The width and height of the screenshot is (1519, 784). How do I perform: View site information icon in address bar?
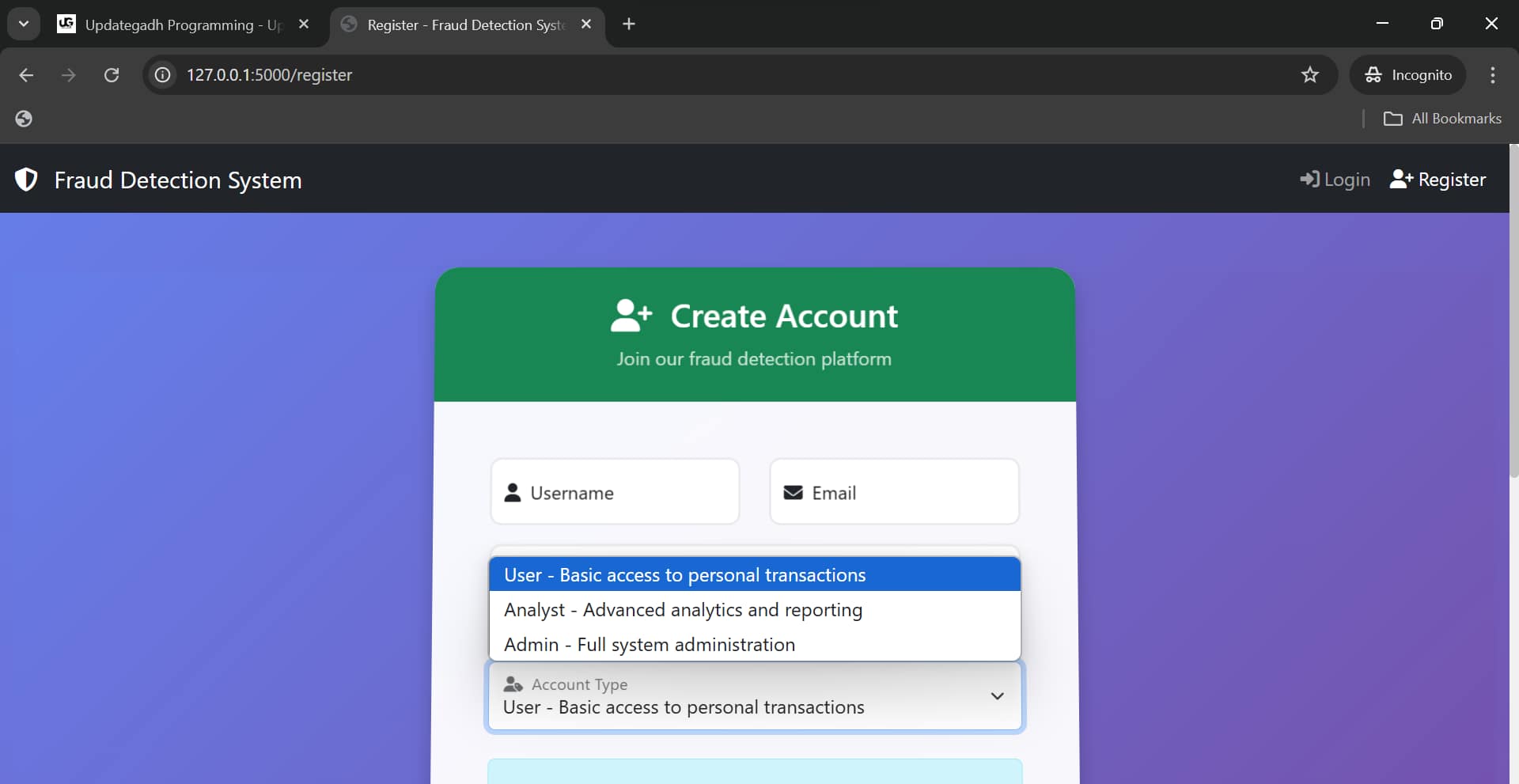163,75
